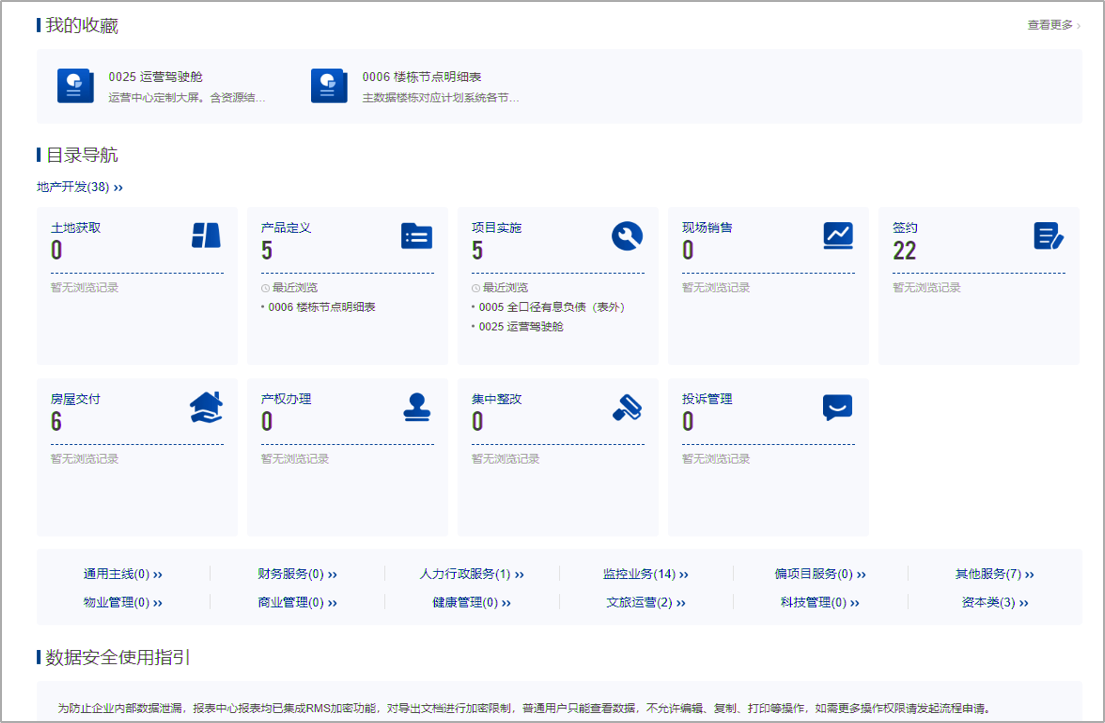Expand the 地产开发(38) category
Viewport: 1105px width, 723px height.
(80, 187)
